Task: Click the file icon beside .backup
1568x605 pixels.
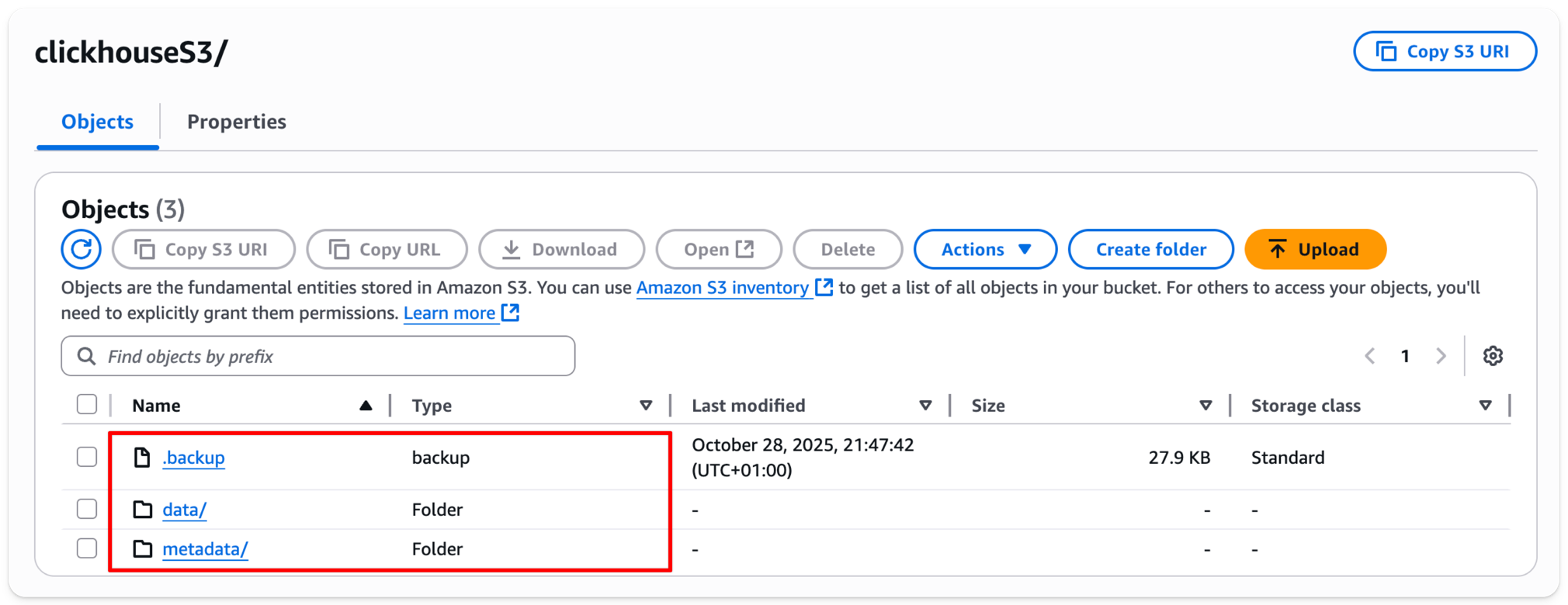Action: pyautogui.click(x=142, y=457)
